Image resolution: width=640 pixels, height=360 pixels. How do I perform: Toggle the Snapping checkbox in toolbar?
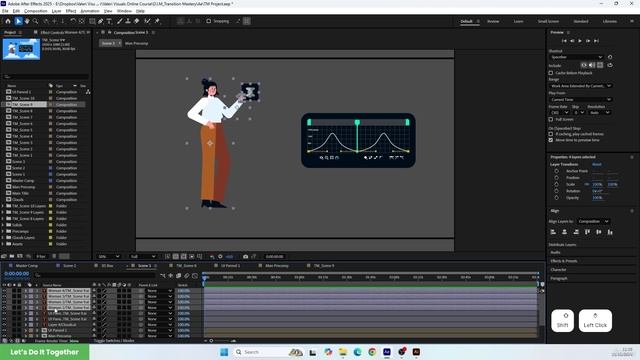pos(209,21)
